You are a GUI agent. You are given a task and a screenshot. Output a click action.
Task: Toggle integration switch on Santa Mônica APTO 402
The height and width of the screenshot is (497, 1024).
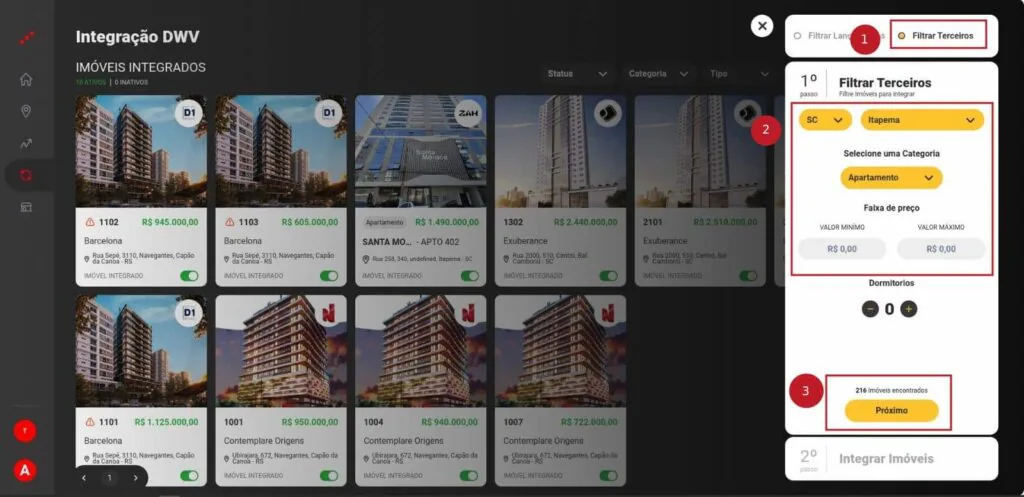coord(469,276)
